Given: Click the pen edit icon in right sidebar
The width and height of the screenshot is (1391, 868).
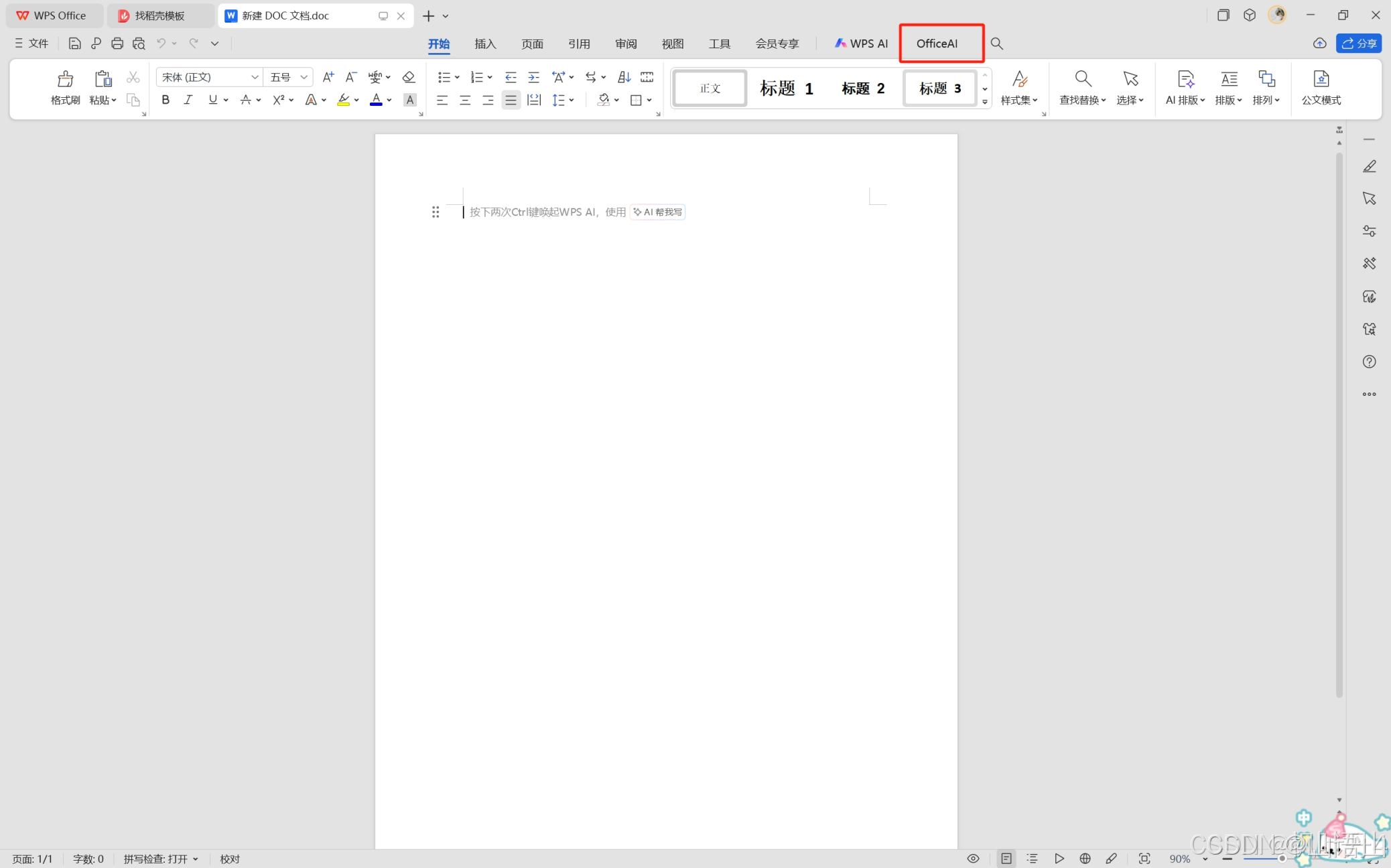Looking at the screenshot, I should 1369,166.
